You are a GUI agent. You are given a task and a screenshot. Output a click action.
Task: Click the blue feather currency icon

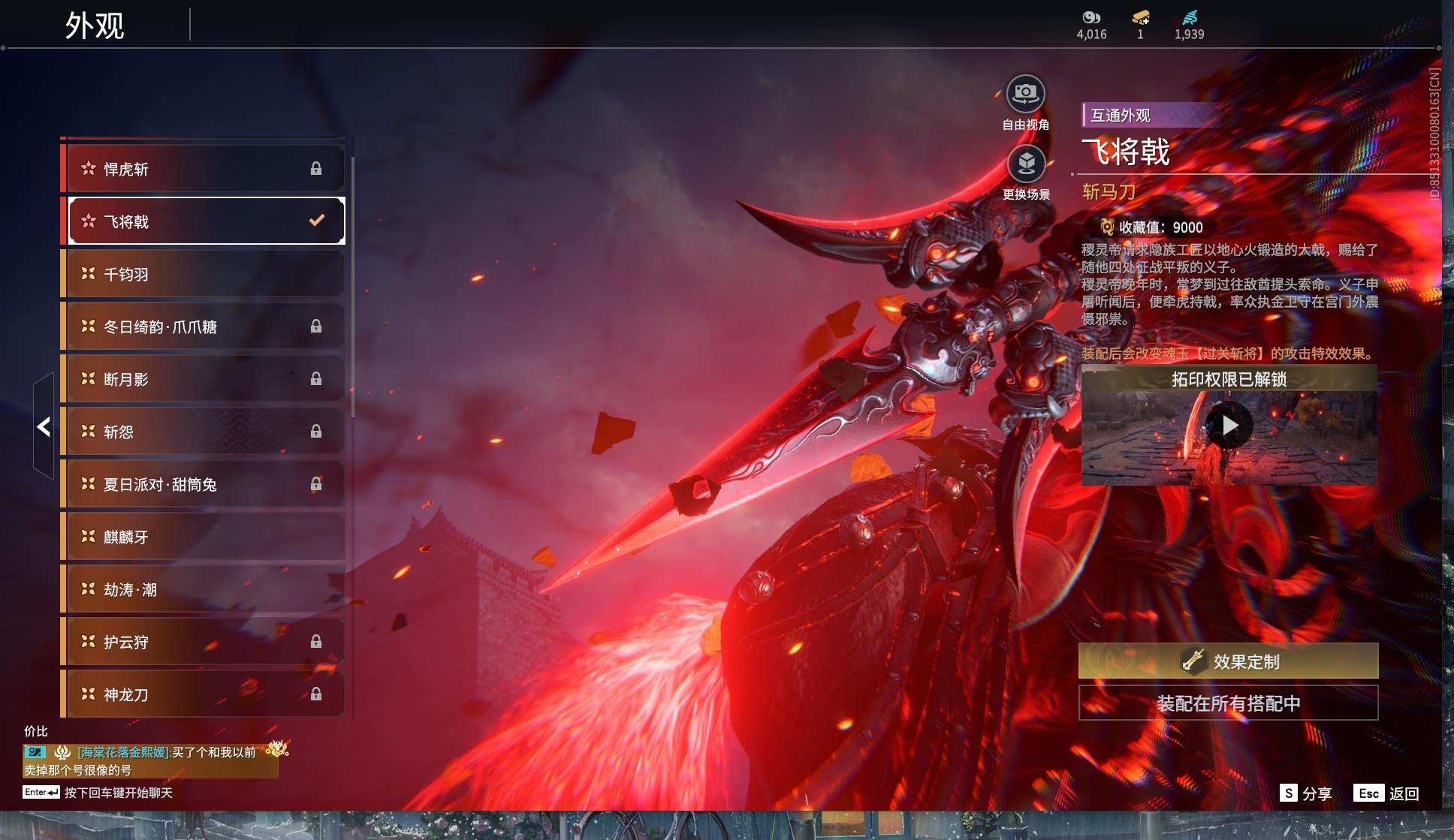pyautogui.click(x=1190, y=17)
